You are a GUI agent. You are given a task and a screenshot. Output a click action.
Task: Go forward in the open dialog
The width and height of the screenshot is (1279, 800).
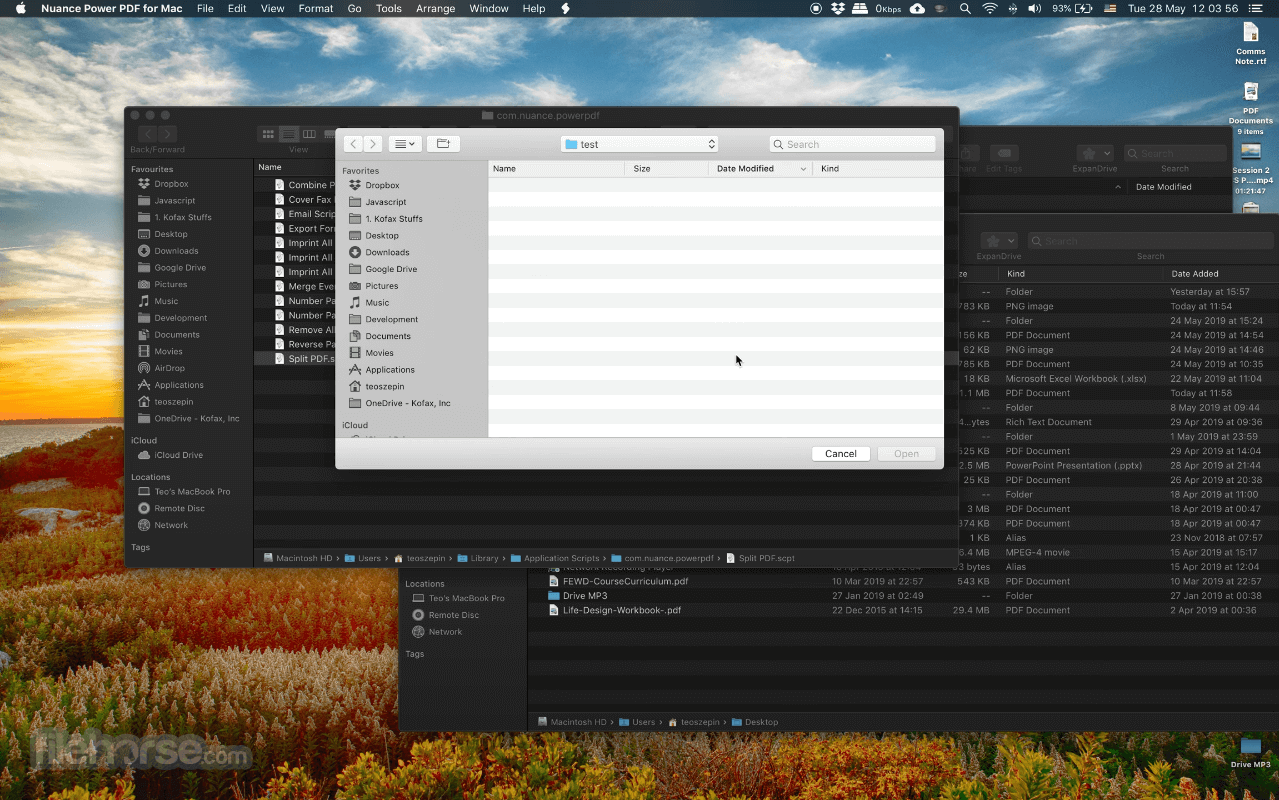(x=372, y=144)
